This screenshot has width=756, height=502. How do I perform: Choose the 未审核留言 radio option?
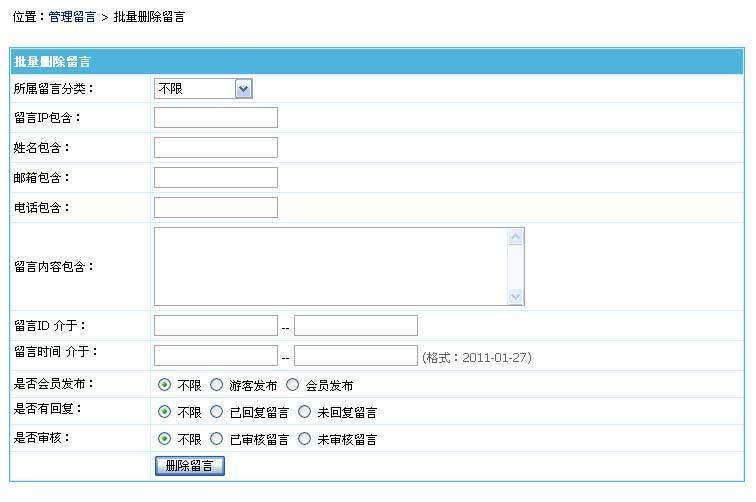pos(304,439)
